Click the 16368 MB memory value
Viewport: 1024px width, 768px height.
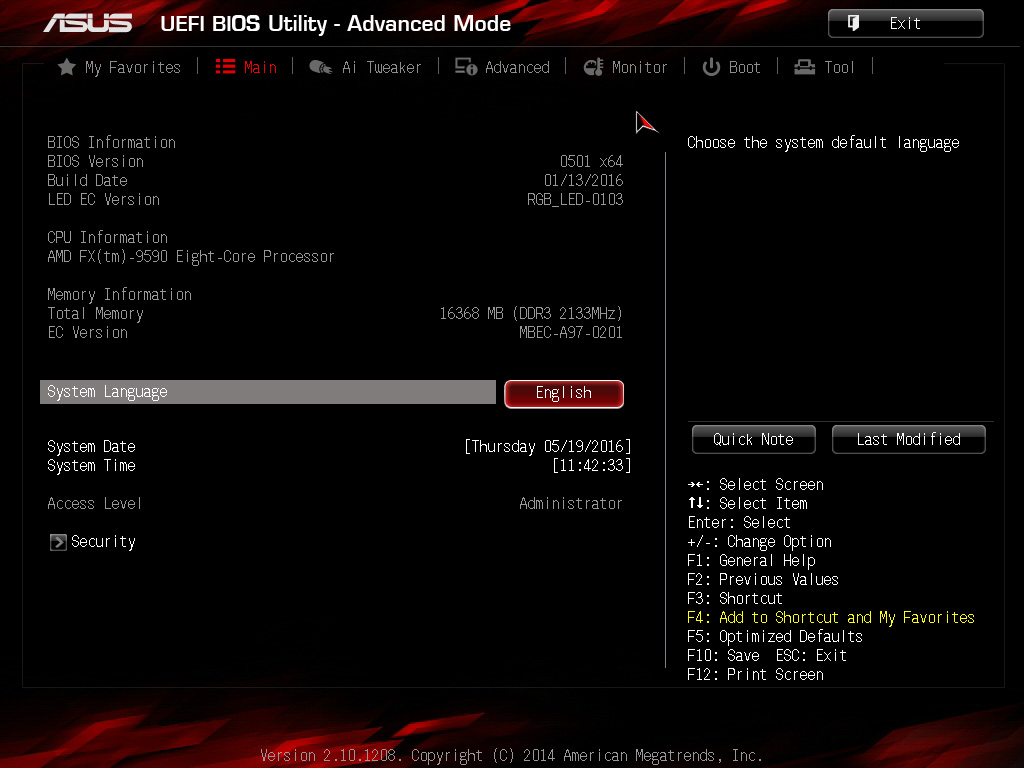click(531, 313)
